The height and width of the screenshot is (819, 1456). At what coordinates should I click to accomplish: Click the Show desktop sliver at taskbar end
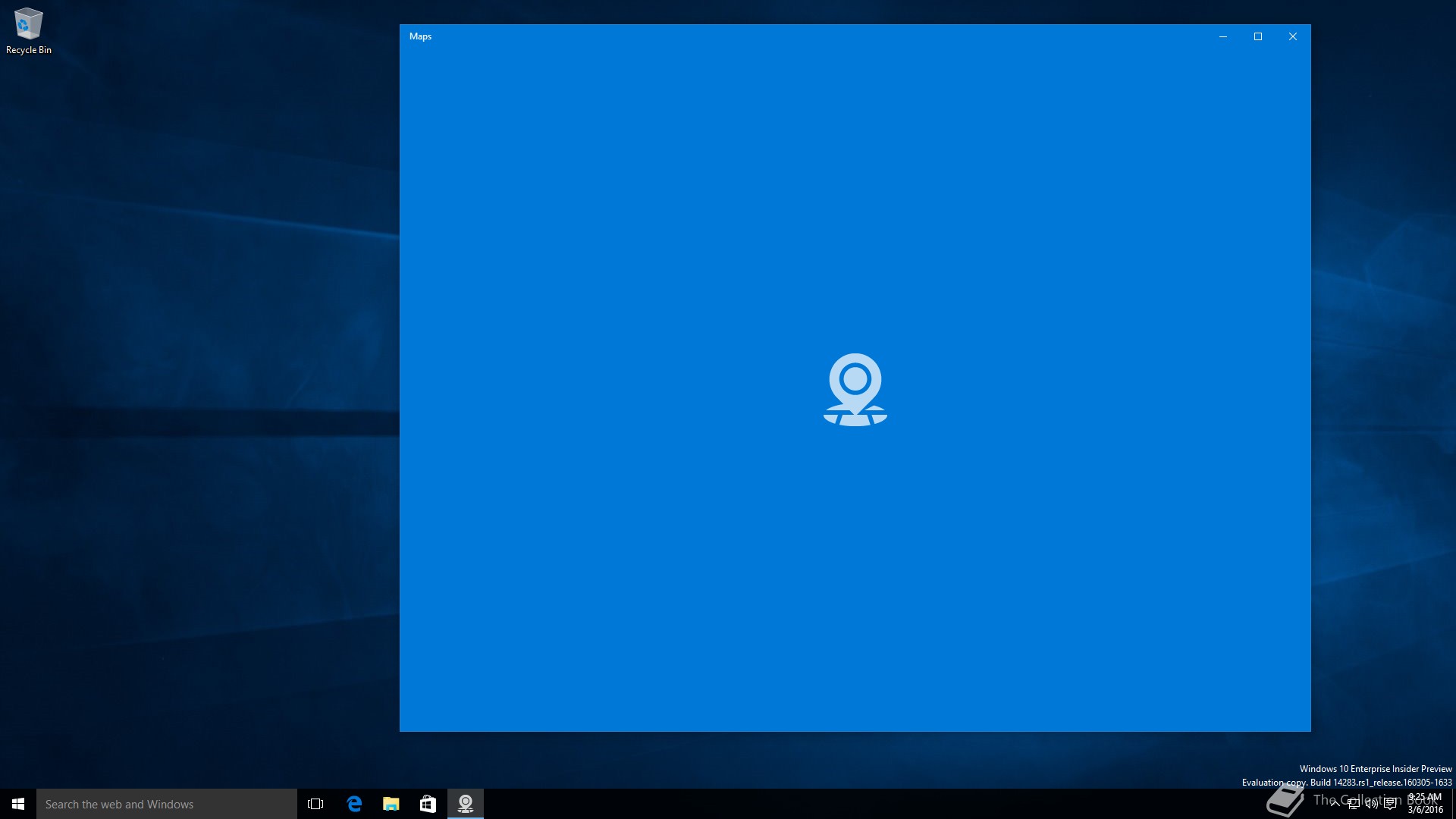[x=1454, y=804]
